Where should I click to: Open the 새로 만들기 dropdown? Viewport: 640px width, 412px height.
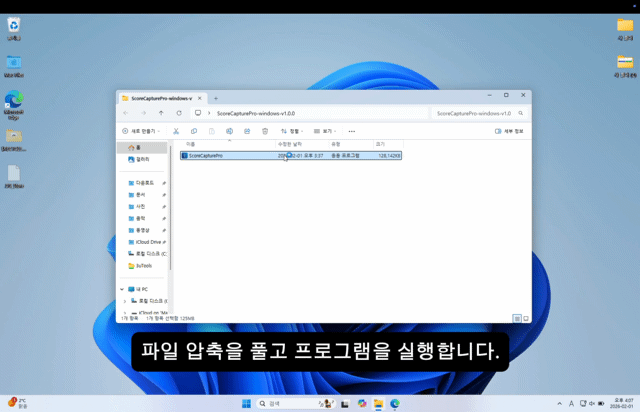click(x=140, y=131)
